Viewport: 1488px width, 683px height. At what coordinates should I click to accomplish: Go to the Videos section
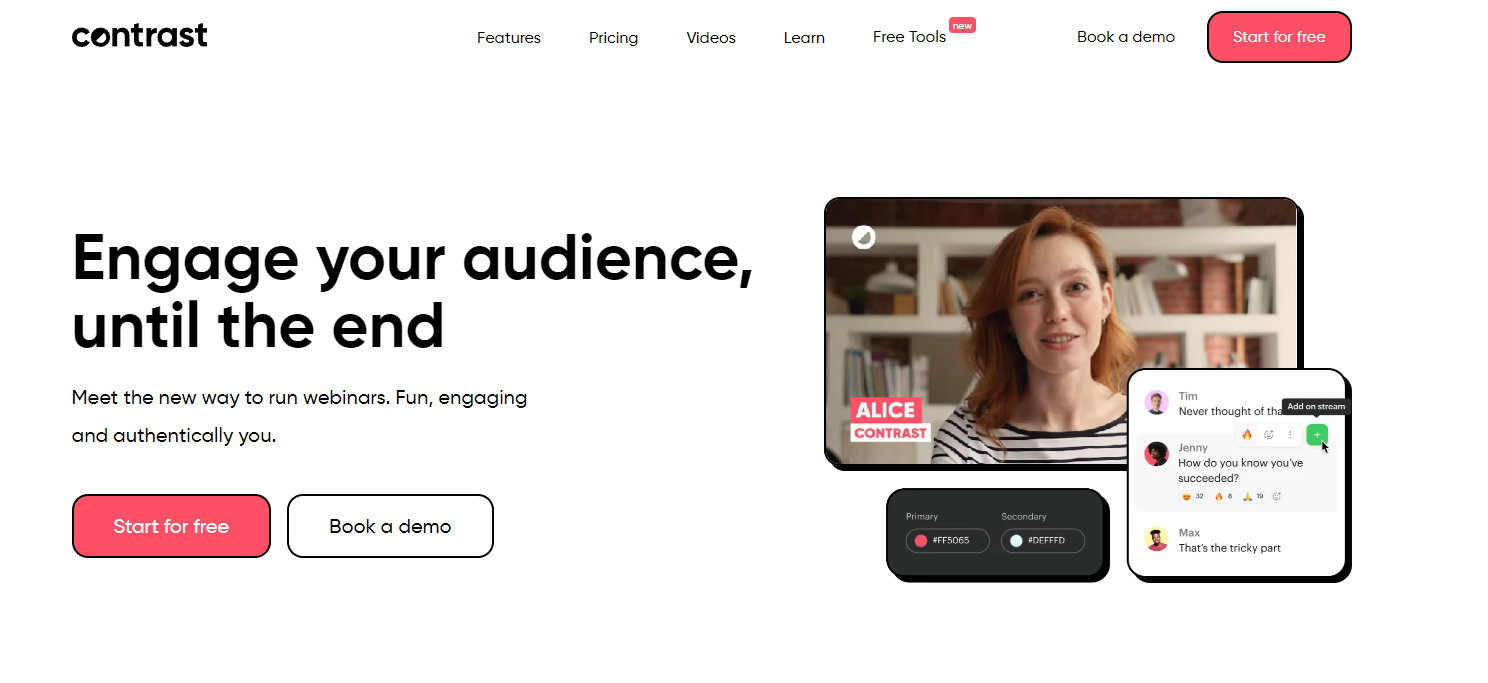(x=711, y=38)
